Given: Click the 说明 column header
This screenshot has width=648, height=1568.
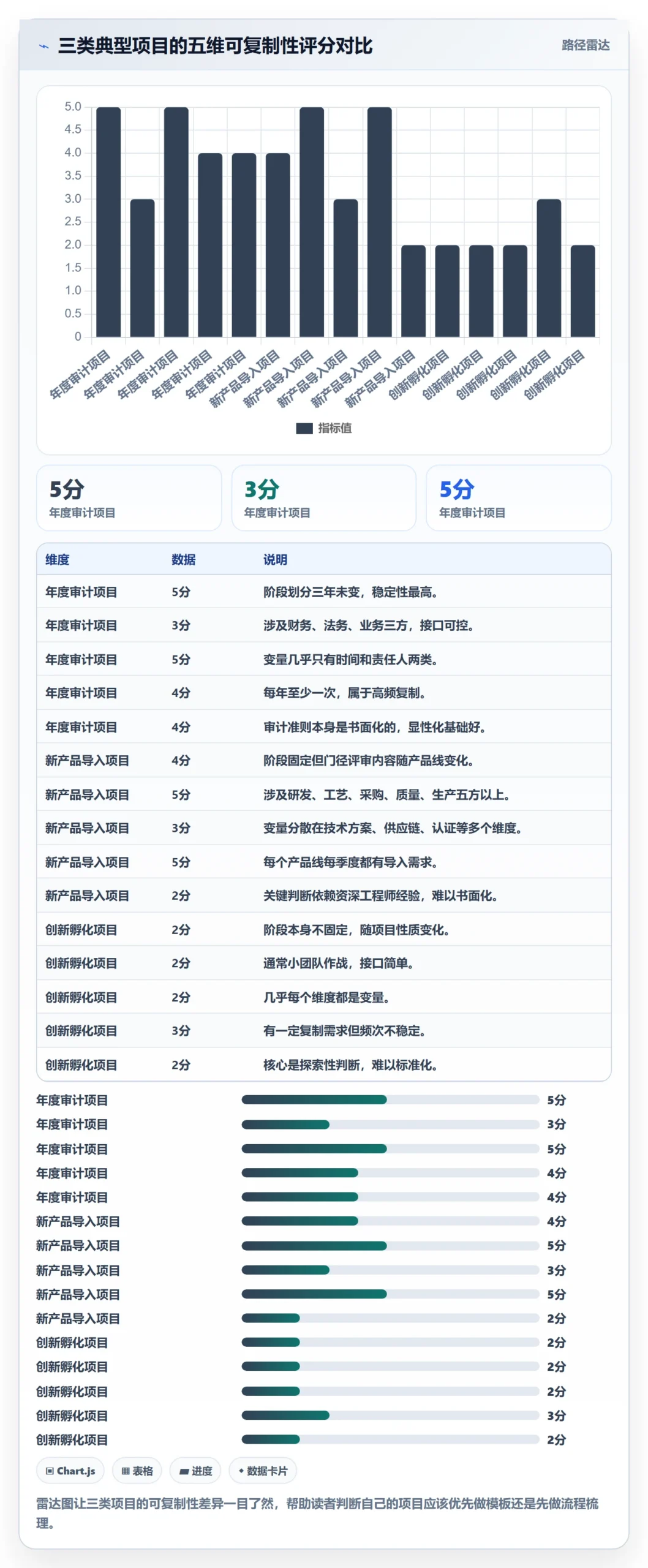Looking at the screenshot, I should click(x=276, y=559).
